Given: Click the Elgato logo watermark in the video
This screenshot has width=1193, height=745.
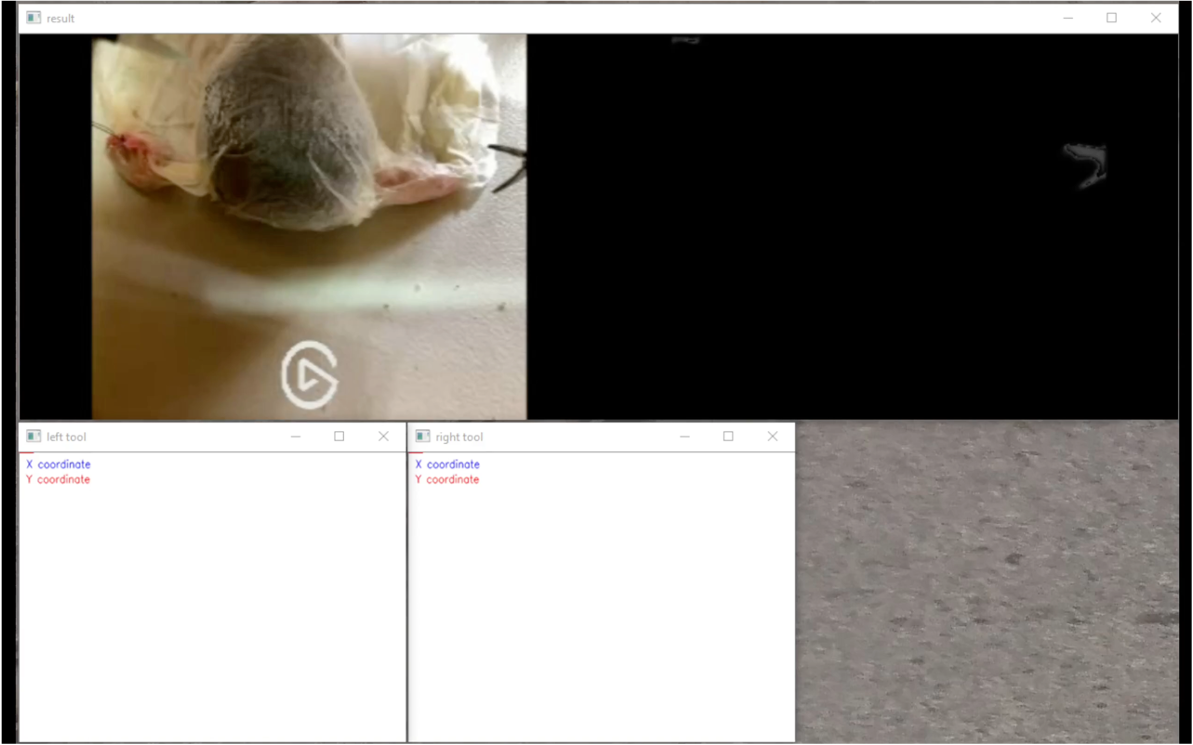Looking at the screenshot, I should coord(309,375).
